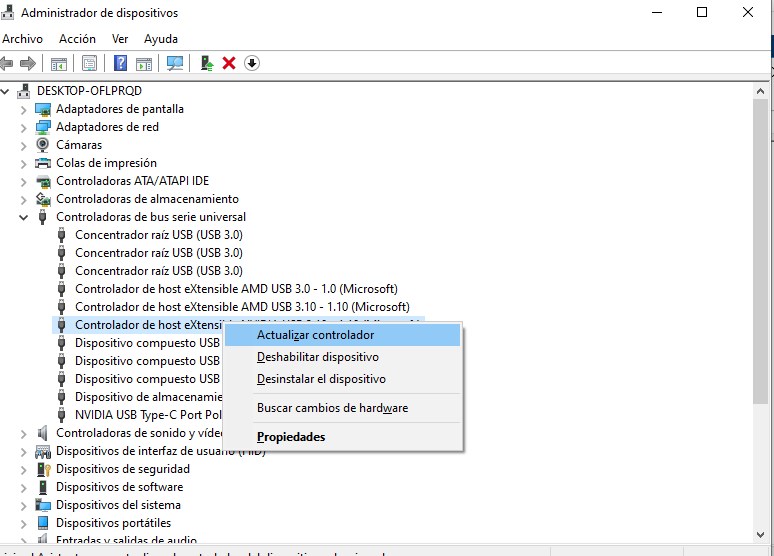Select AMD USB 3.10 - 1.10 host controller
Image resolution: width=774 pixels, height=556 pixels.
click(x=242, y=307)
